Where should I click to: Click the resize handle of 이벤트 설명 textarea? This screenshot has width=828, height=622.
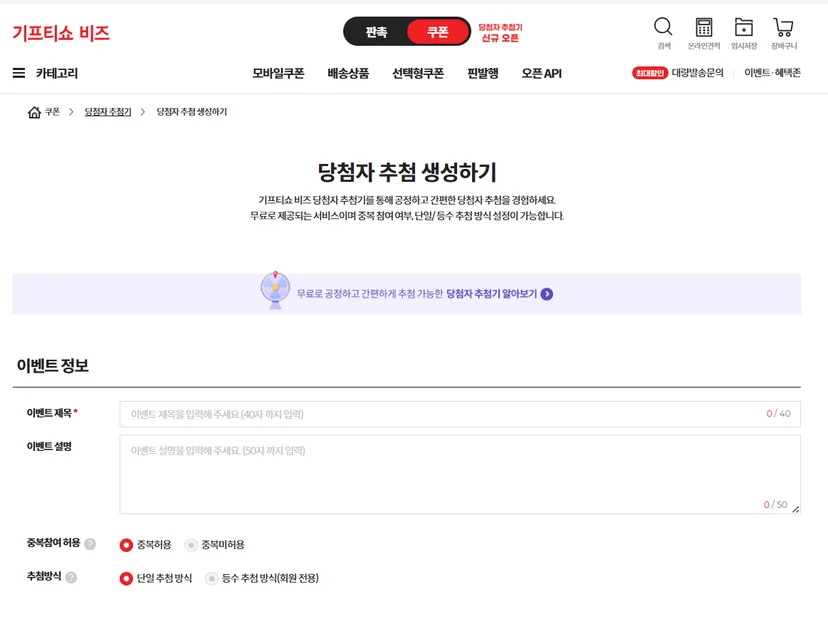[796, 509]
